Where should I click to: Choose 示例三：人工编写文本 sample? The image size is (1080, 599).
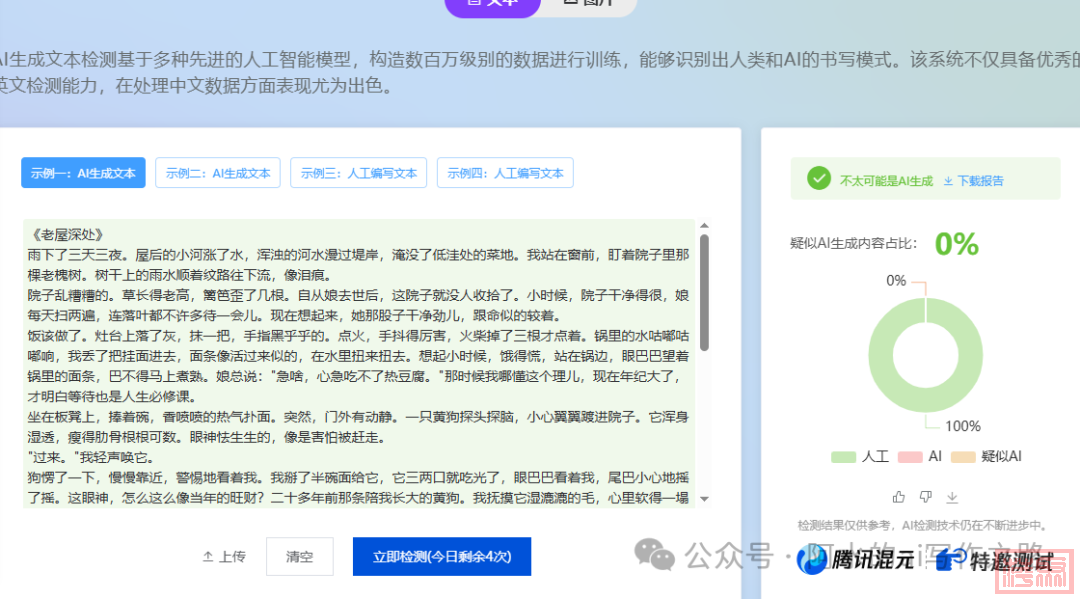tap(358, 173)
